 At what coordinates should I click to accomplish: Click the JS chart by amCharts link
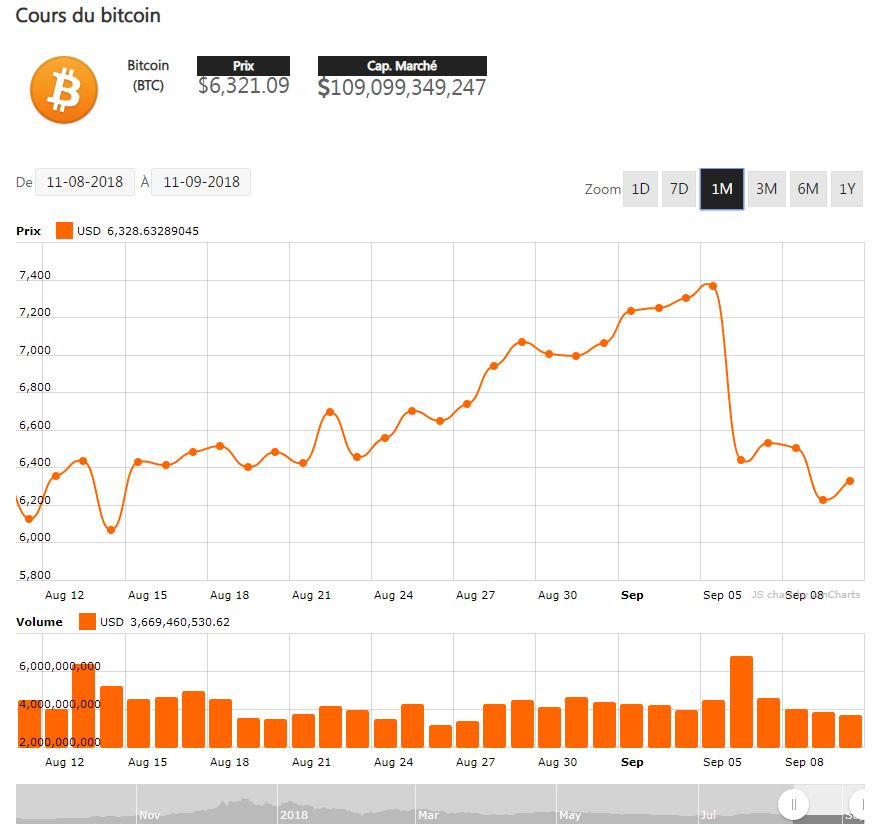[x=805, y=595]
